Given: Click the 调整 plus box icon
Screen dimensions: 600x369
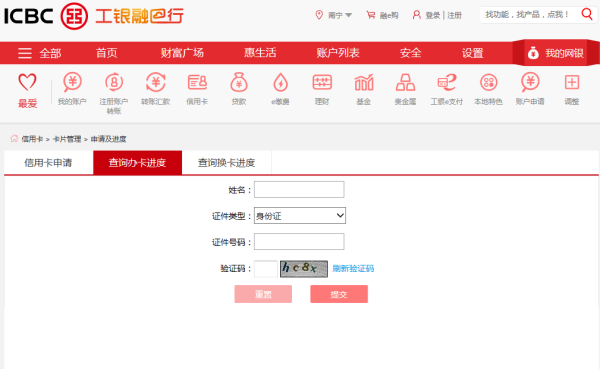Looking at the screenshot, I should (572, 82).
